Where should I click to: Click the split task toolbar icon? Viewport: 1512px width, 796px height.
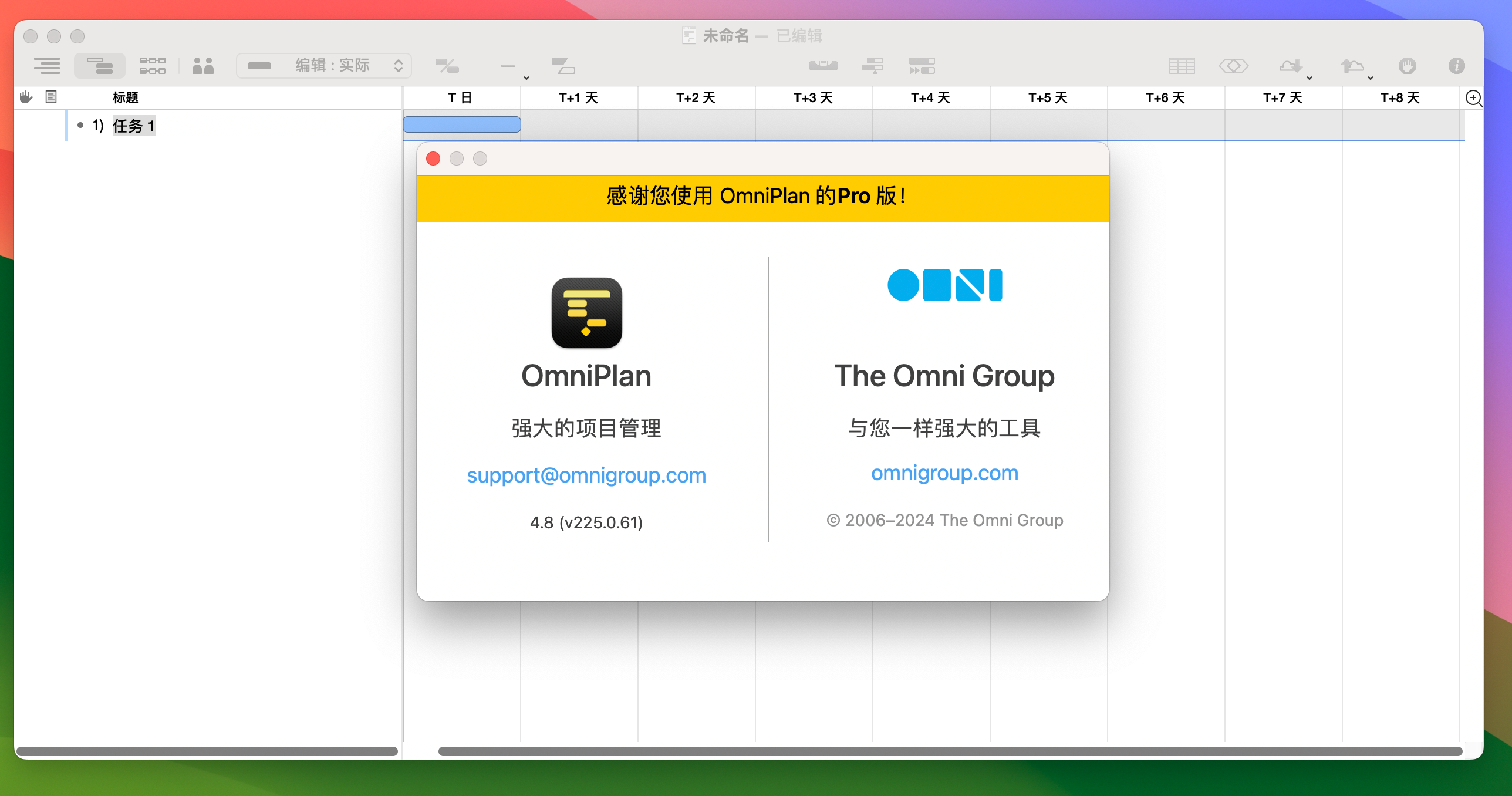coord(563,66)
